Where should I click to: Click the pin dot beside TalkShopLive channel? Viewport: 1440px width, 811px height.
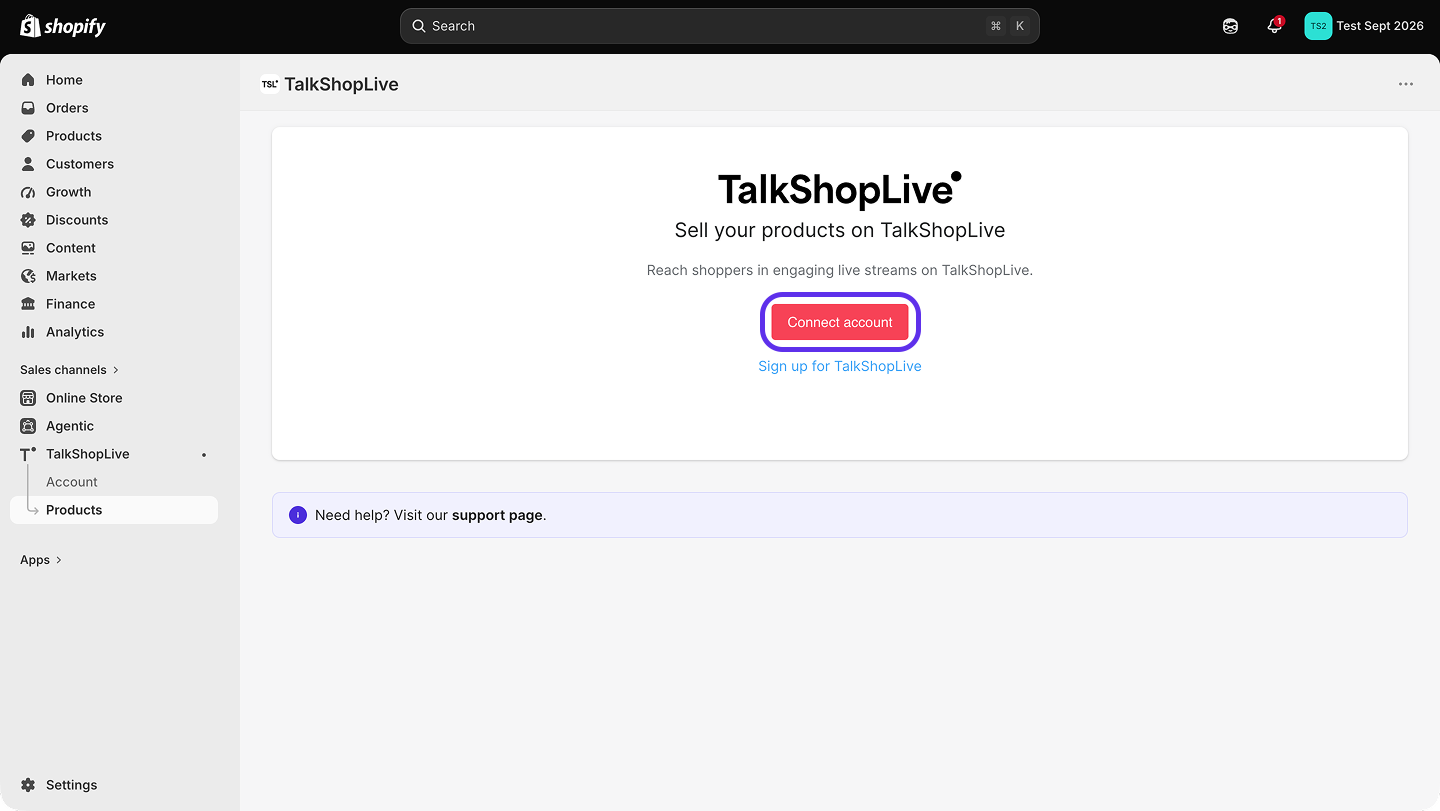point(204,455)
